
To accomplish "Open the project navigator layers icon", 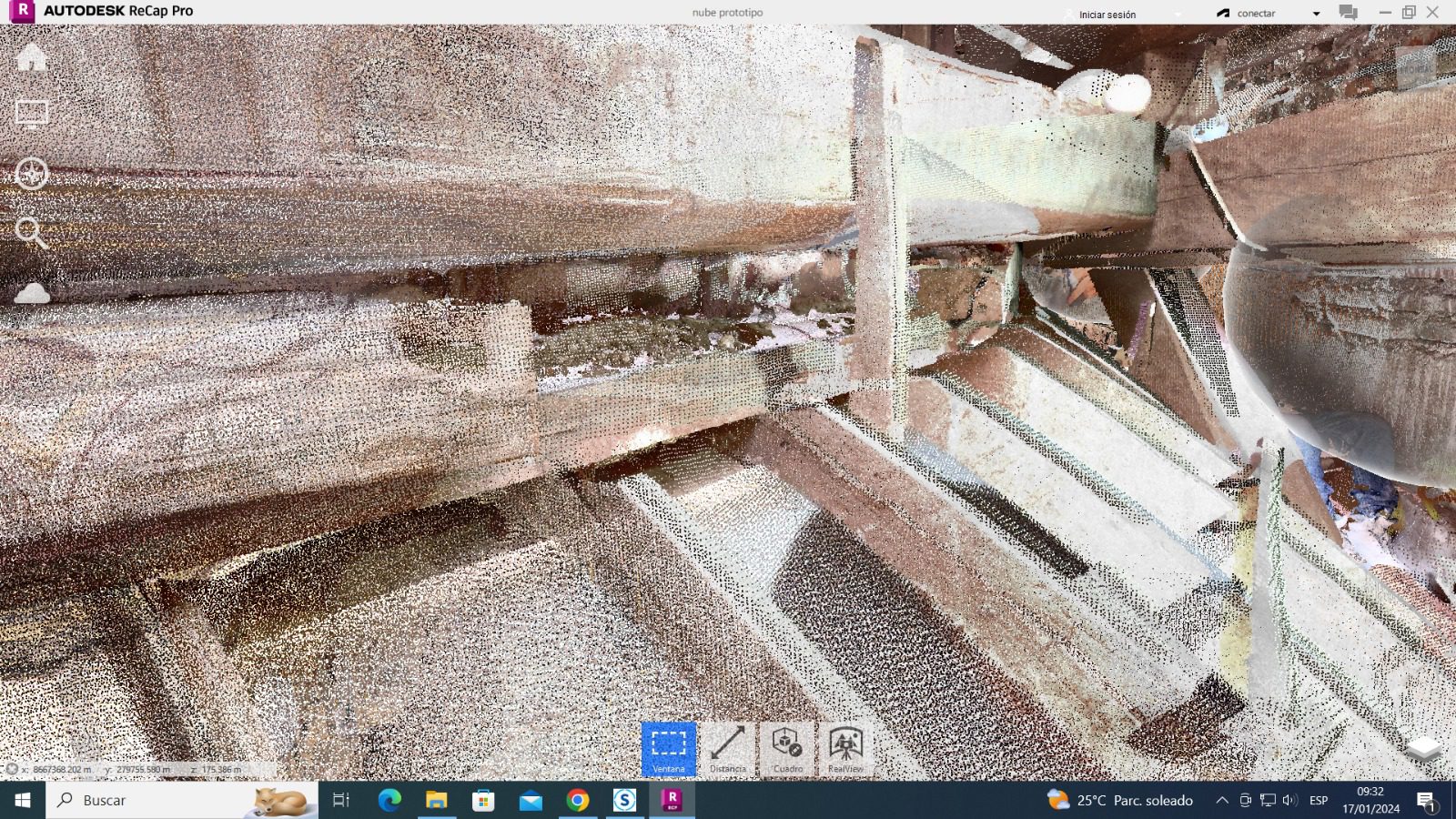I will pos(1423,749).
